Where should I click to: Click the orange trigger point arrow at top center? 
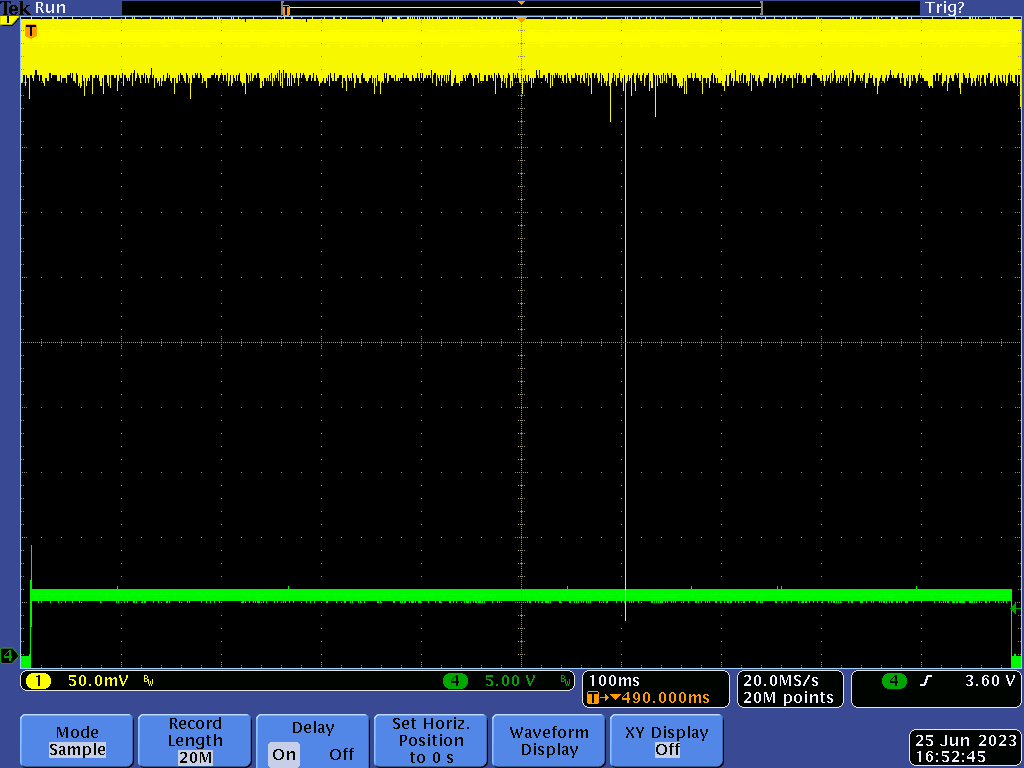pos(521,5)
